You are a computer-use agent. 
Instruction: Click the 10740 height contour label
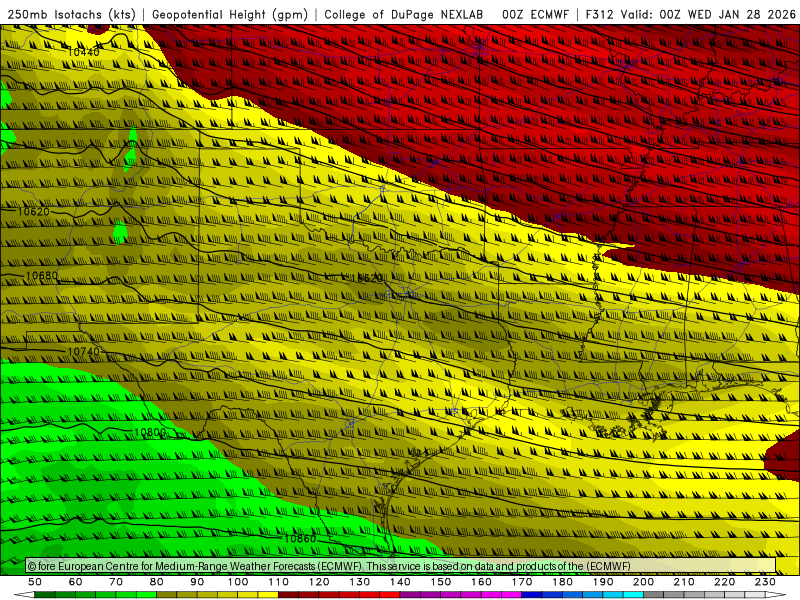point(84,352)
